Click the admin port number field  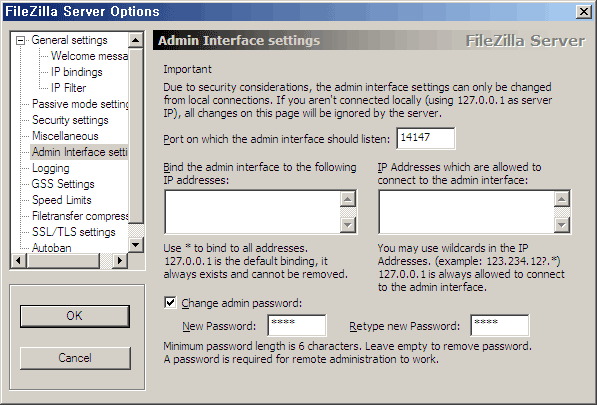point(426,138)
